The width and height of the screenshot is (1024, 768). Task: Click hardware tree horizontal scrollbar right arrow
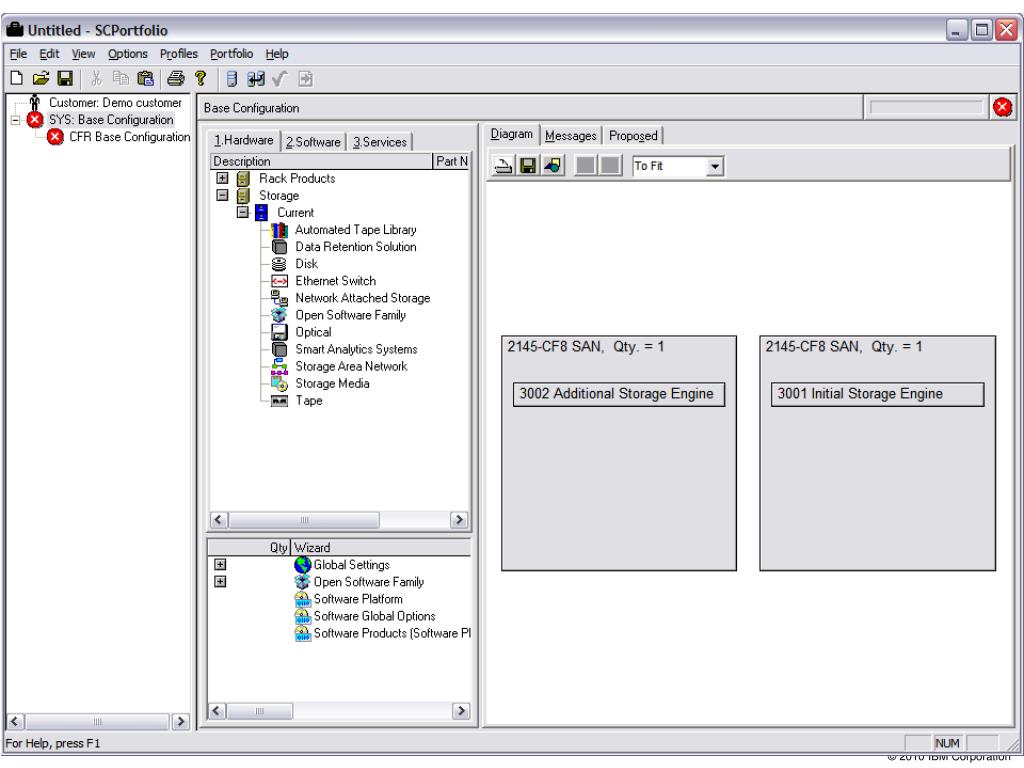[x=458, y=520]
